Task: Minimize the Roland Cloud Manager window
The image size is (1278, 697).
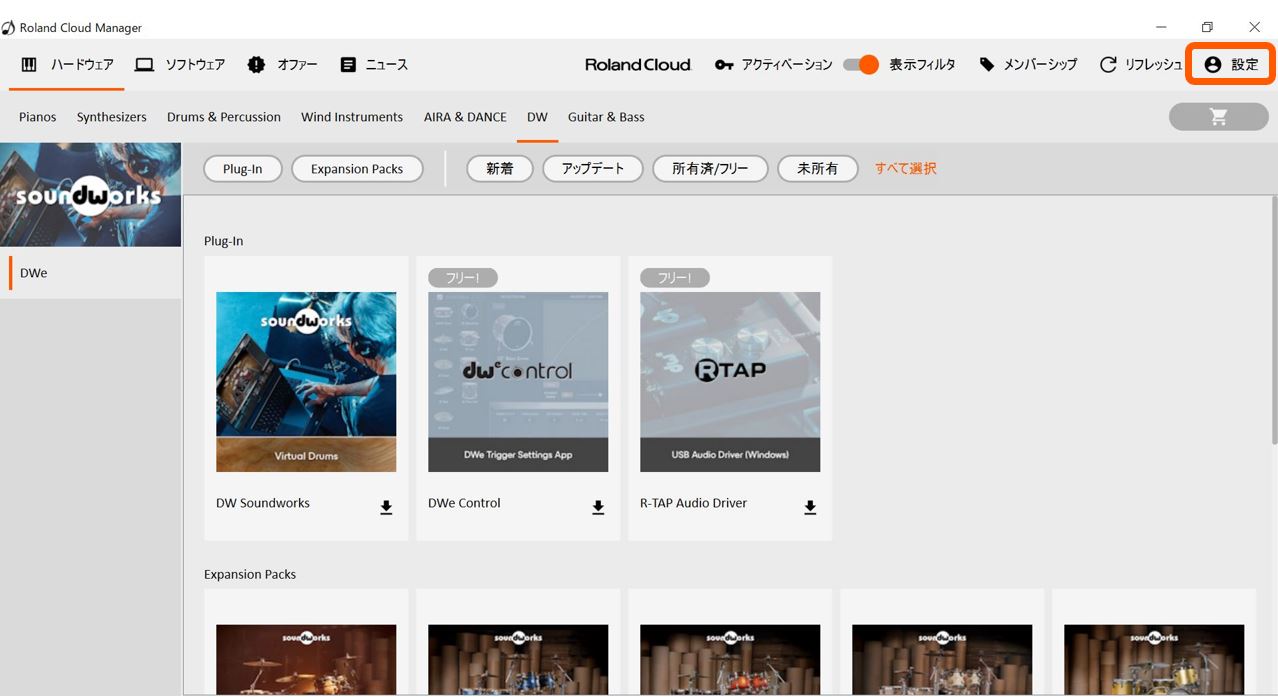Action: tap(1161, 27)
